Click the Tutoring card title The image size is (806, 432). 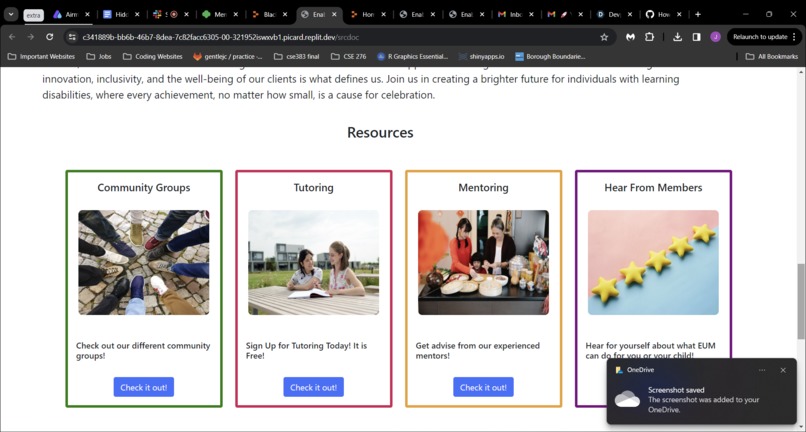click(x=314, y=188)
